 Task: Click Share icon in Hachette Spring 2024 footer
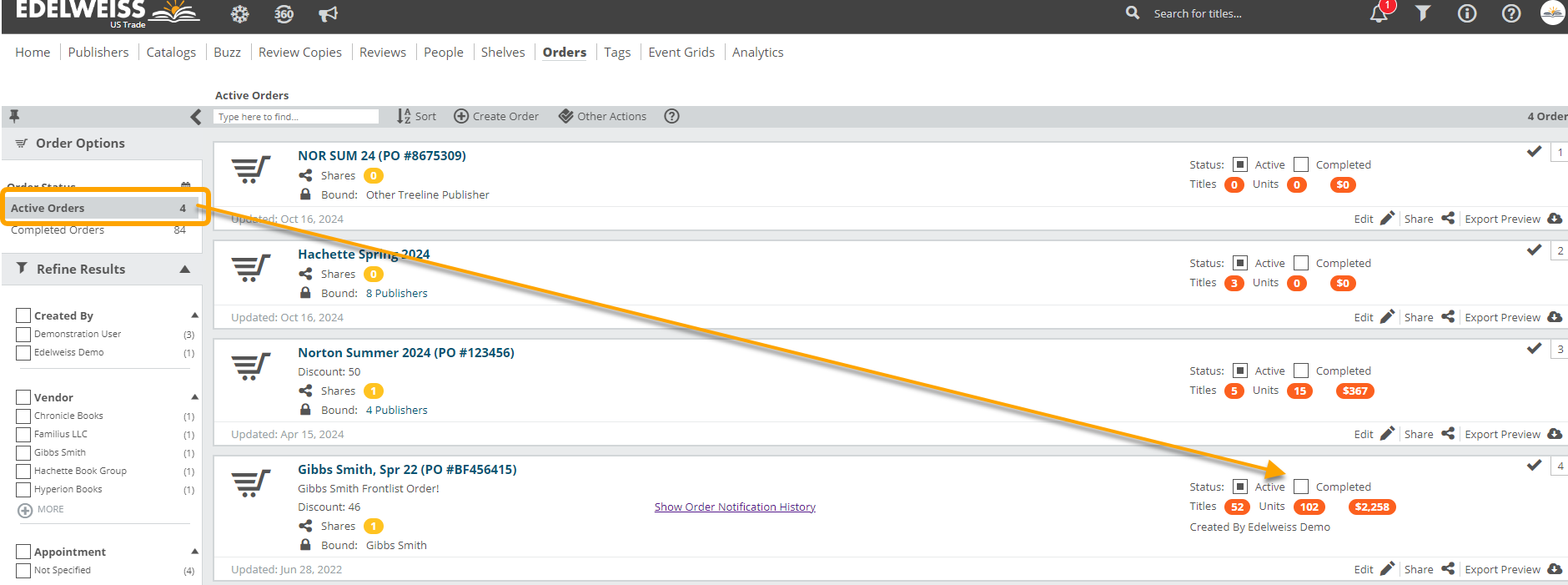(1448, 317)
